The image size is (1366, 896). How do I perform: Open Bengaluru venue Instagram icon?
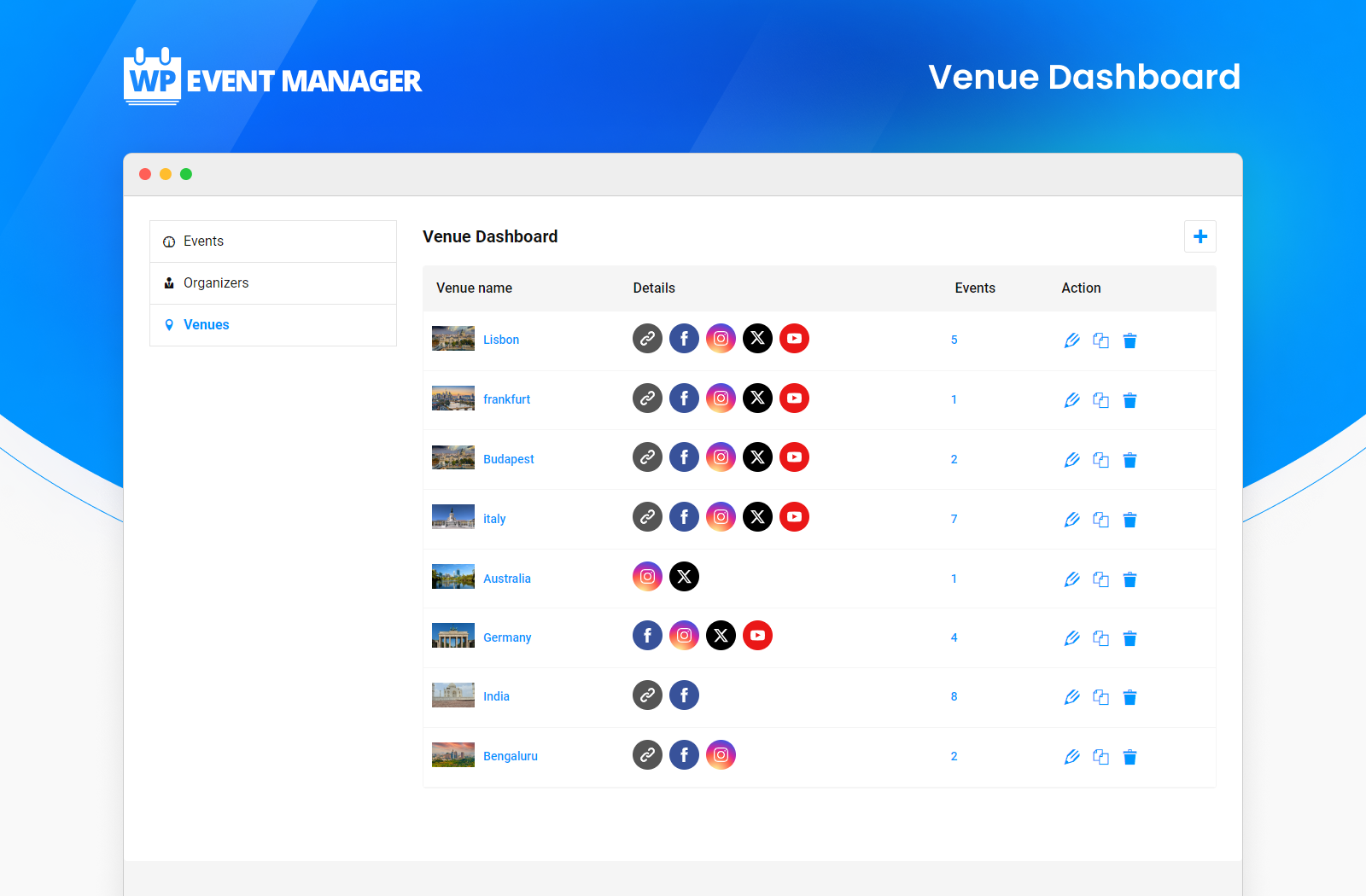point(721,755)
